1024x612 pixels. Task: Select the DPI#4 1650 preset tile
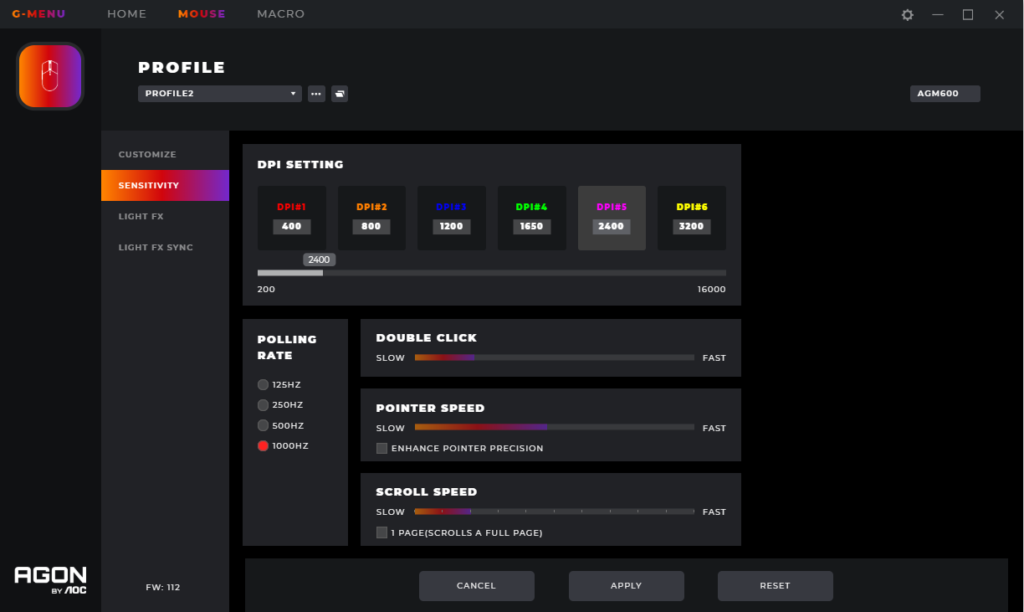pos(531,217)
